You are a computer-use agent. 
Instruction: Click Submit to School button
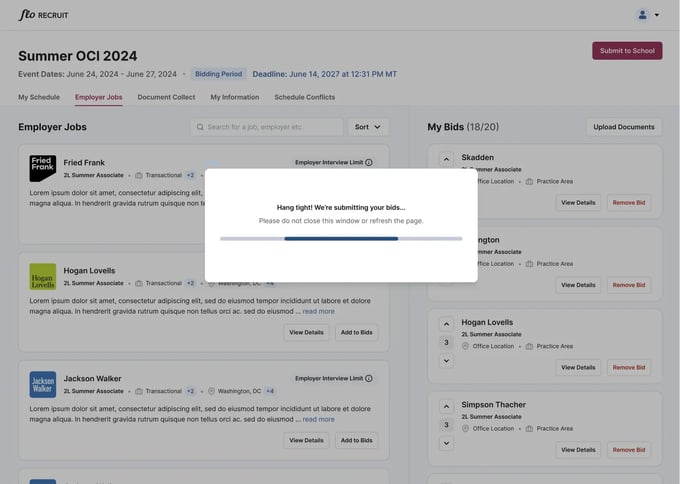[627, 51]
